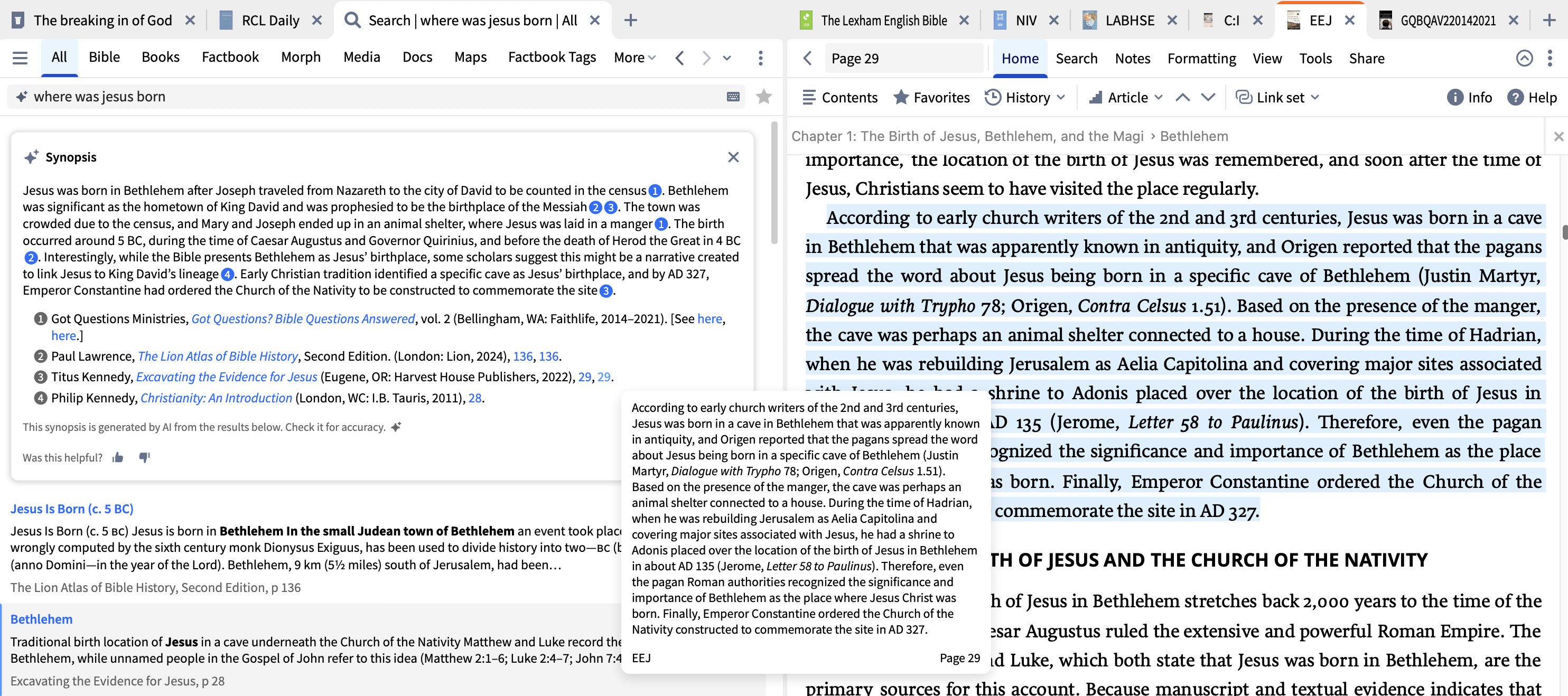The width and height of the screenshot is (1568, 696).
Task: Click the Page 29 reference box
Action: point(903,59)
